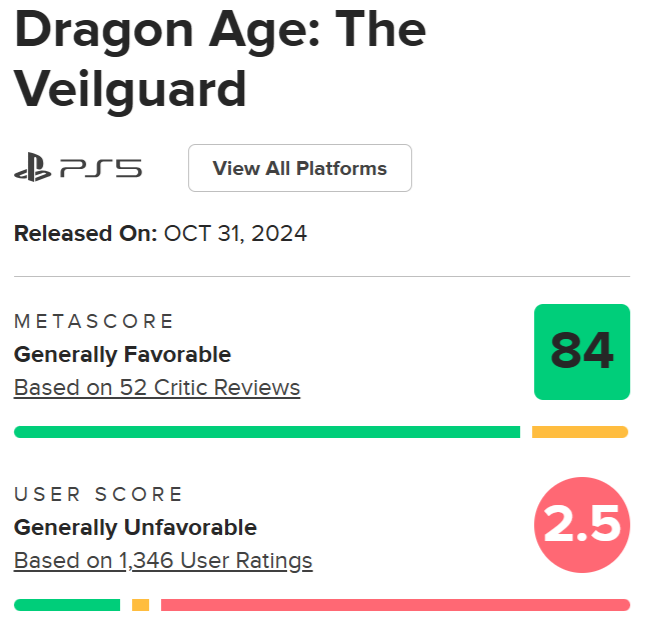Click the Released On label

click(x=85, y=234)
